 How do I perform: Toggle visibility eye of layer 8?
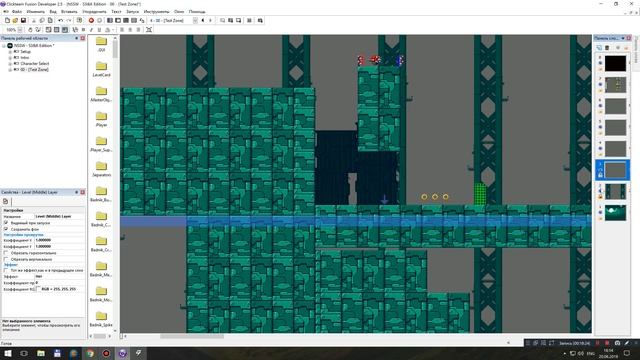tap(600, 63)
